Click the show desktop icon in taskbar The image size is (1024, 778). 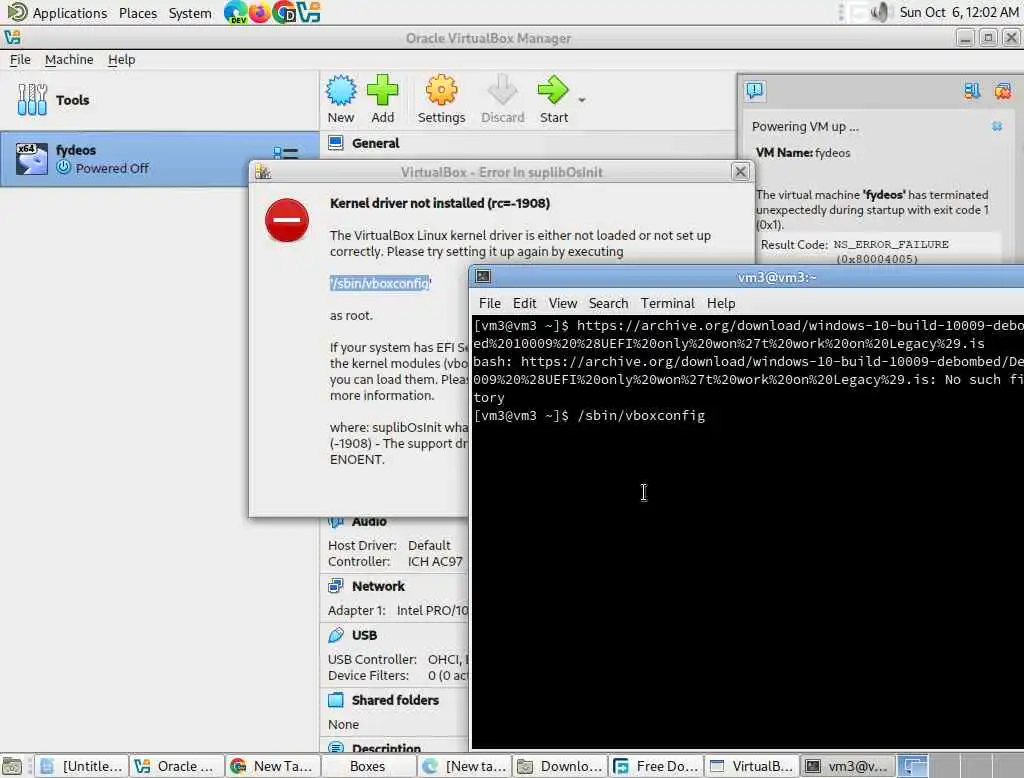click(12, 766)
